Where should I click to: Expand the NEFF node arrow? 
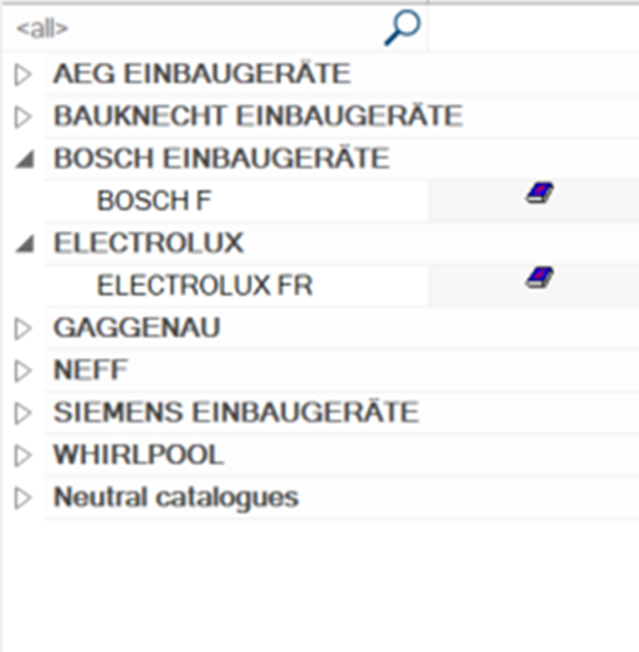point(23,371)
